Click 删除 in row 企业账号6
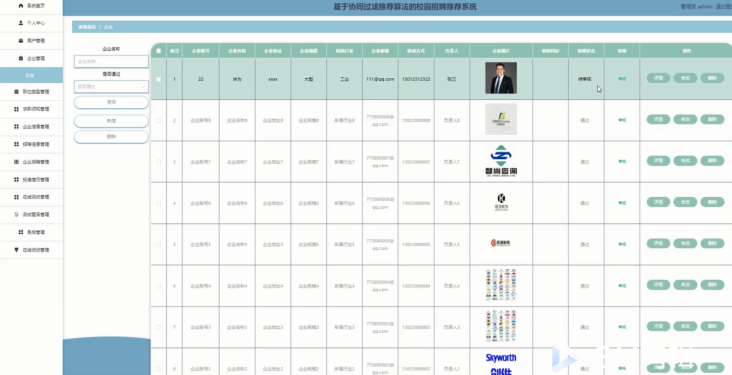The height and width of the screenshot is (375, 732). pos(712,202)
